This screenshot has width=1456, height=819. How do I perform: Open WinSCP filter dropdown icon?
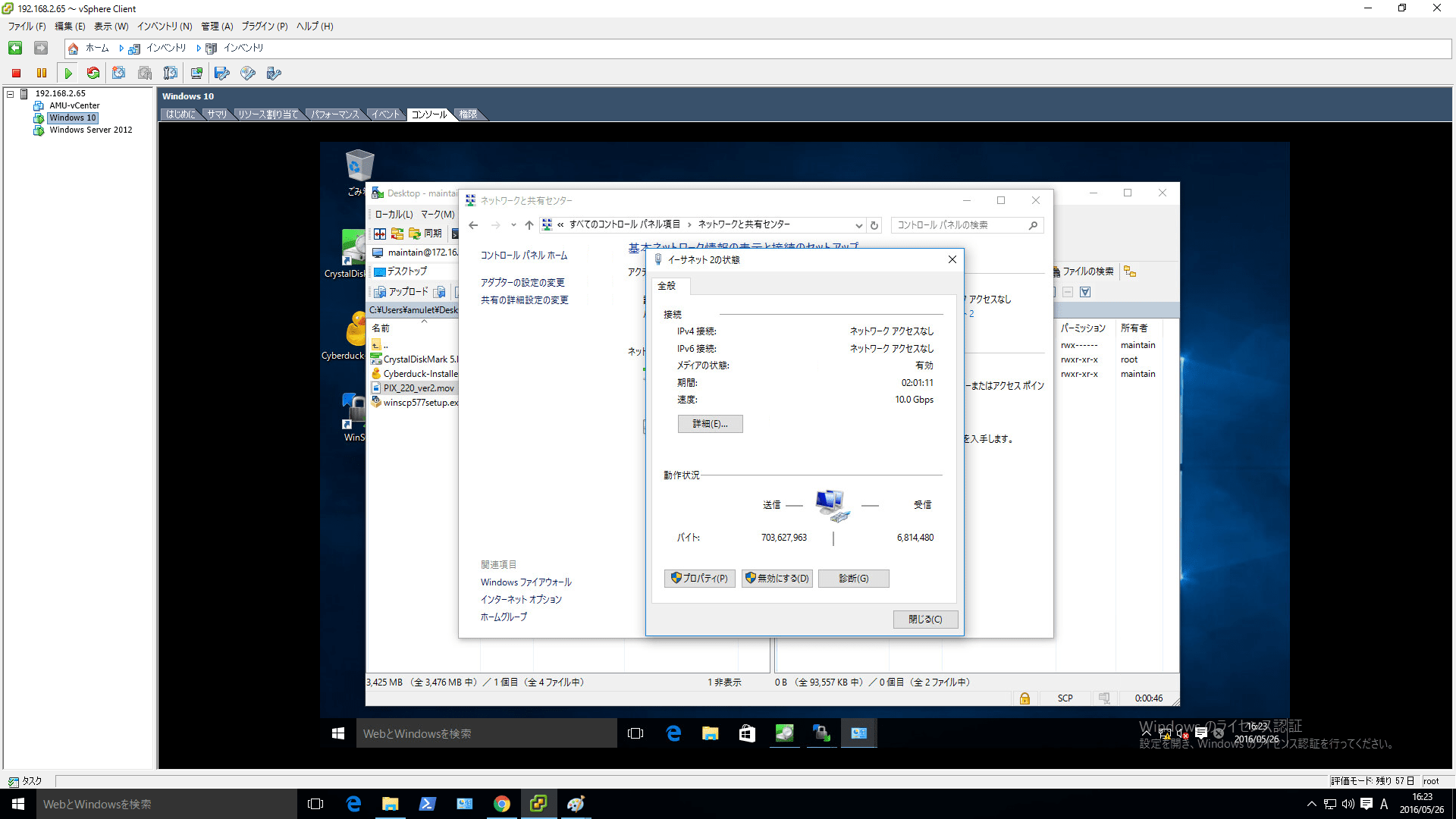[1085, 292]
